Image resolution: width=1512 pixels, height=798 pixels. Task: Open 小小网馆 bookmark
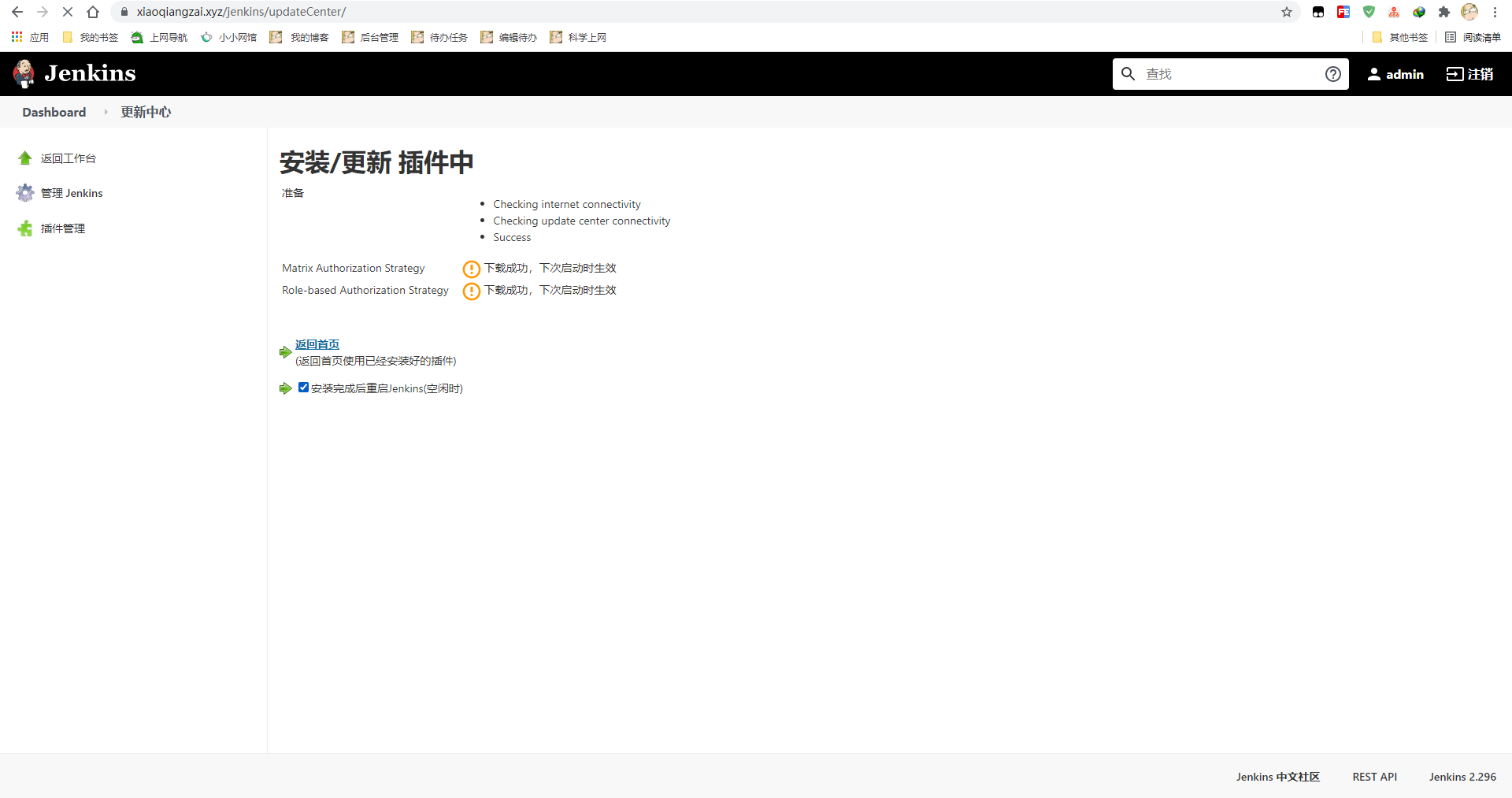click(229, 37)
